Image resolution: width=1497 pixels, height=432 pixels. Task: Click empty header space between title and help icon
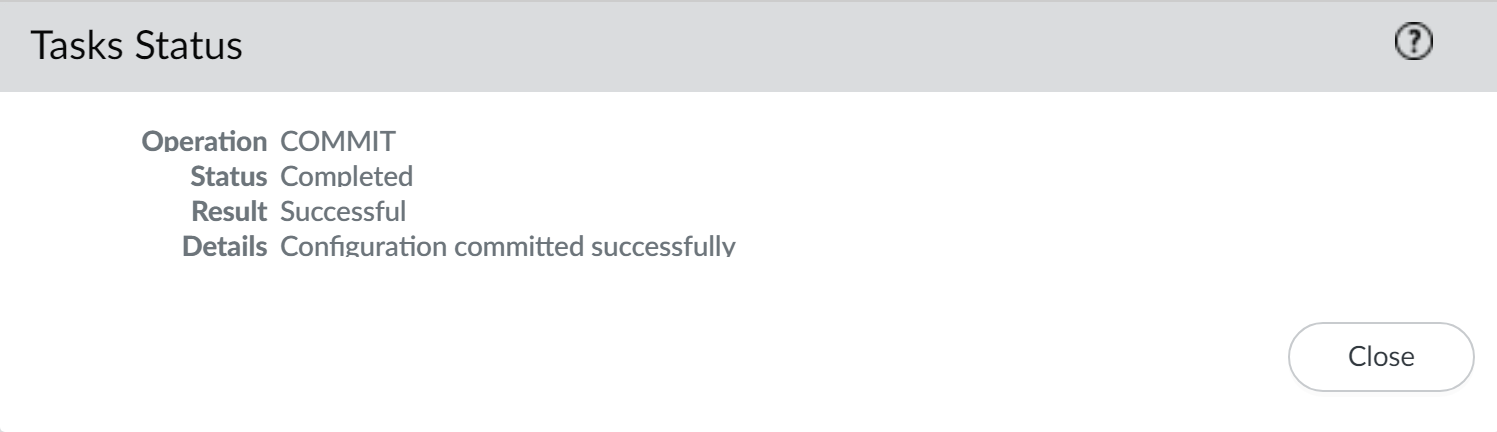[800, 47]
